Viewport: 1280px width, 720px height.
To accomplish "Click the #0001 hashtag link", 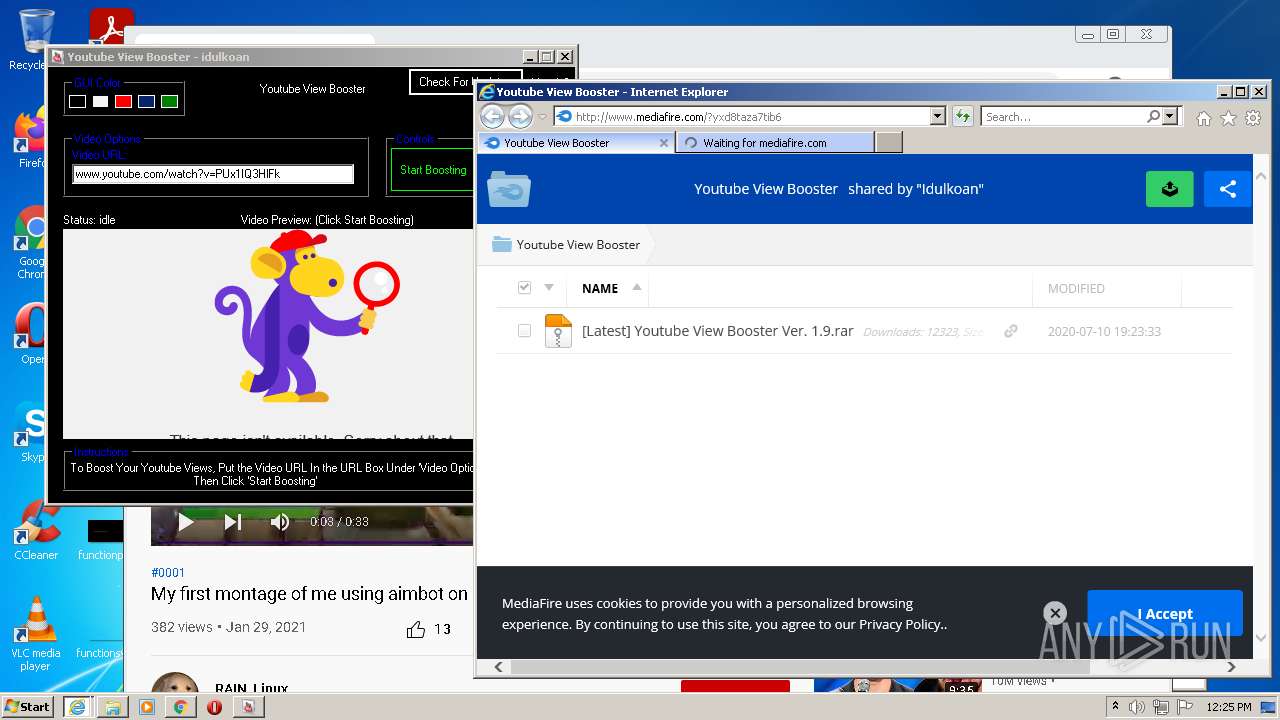I will click(168, 572).
